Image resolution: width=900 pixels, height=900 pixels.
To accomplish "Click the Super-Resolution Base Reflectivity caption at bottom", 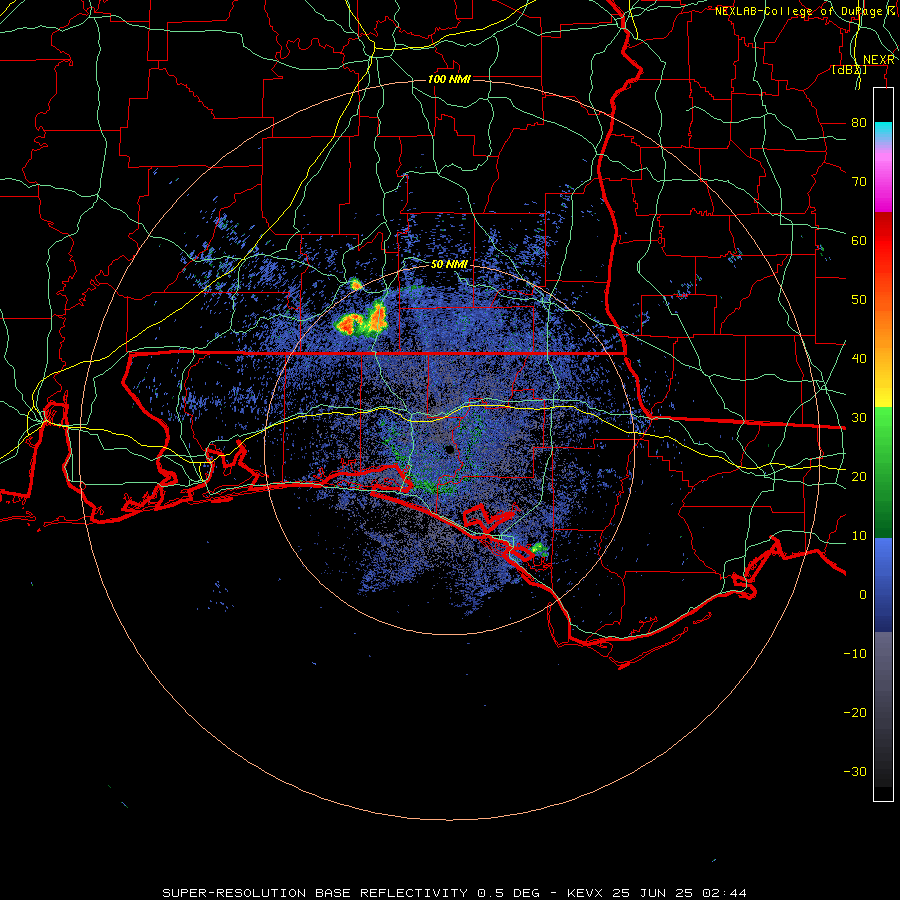I will tap(454, 893).
